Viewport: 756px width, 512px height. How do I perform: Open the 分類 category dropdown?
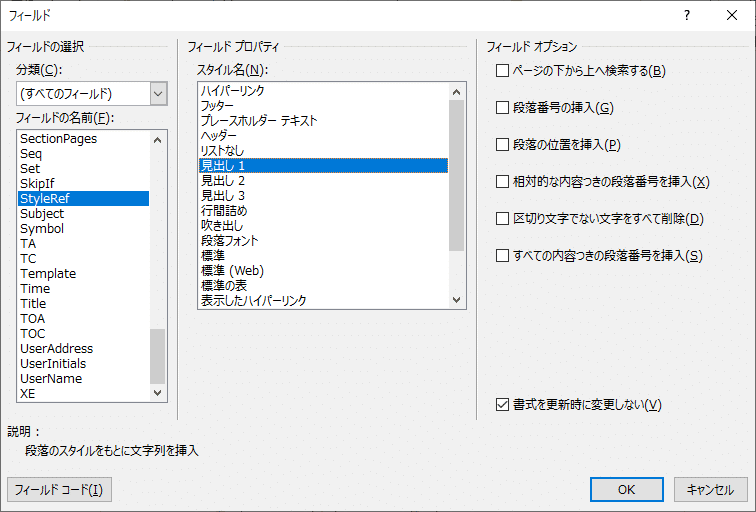(x=158, y=94)
